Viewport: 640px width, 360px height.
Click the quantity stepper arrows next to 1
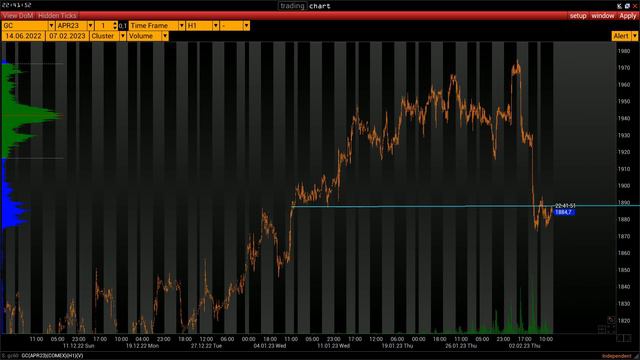pyautogui.click(x=115, y=26)
